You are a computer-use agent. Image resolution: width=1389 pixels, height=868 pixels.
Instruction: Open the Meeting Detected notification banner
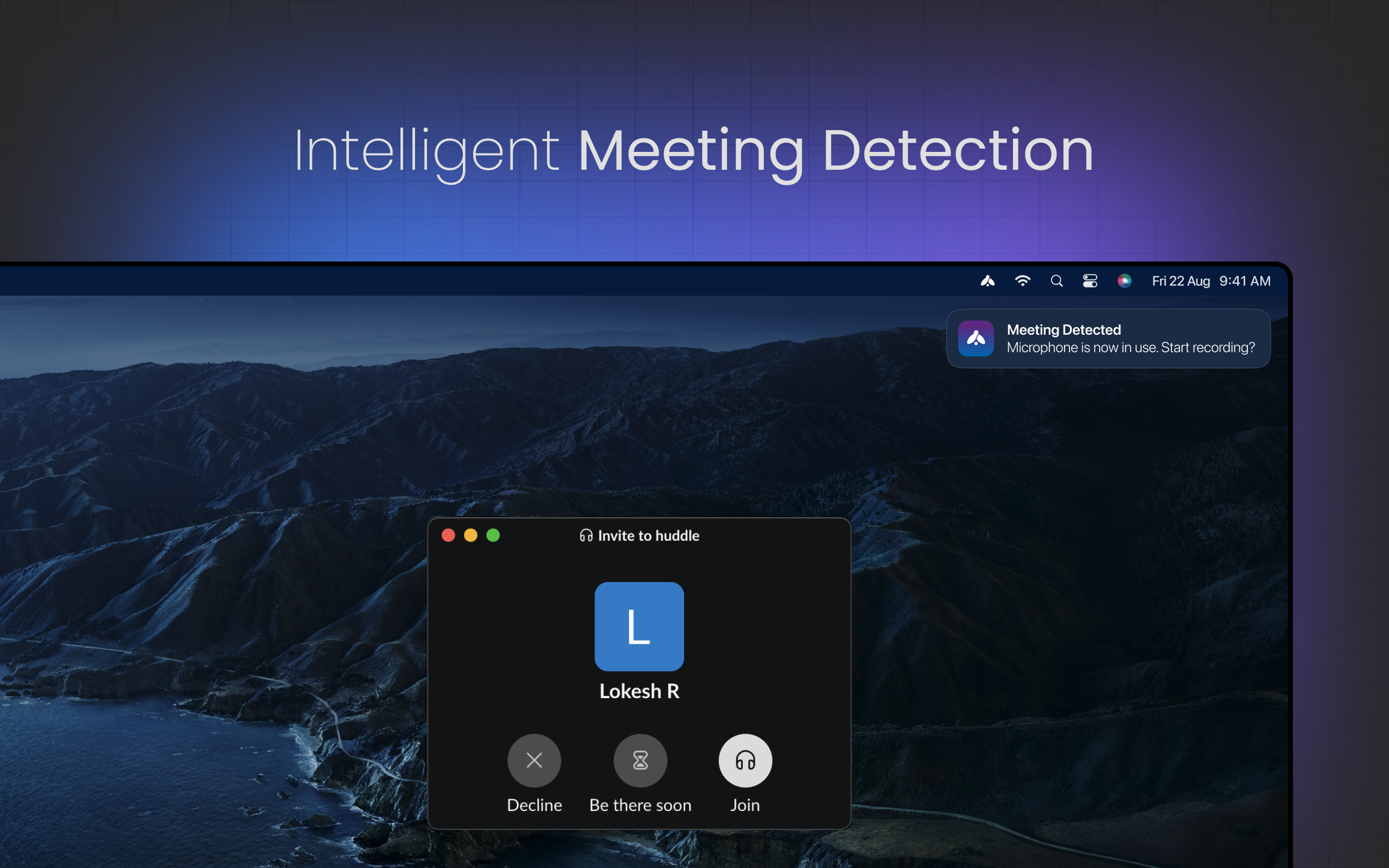coord(1130,339)
